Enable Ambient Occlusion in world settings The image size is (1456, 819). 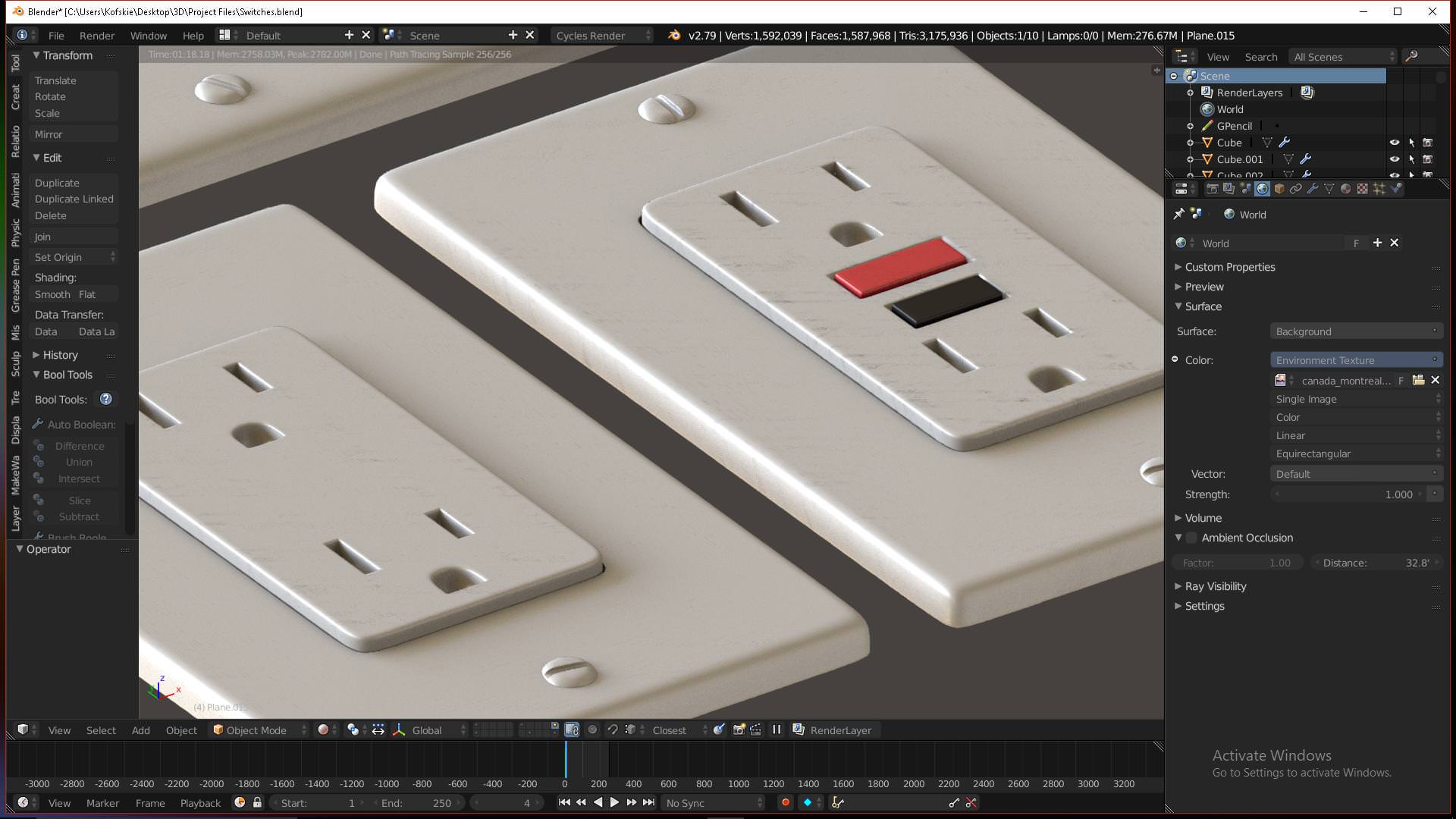[1192, 538]
